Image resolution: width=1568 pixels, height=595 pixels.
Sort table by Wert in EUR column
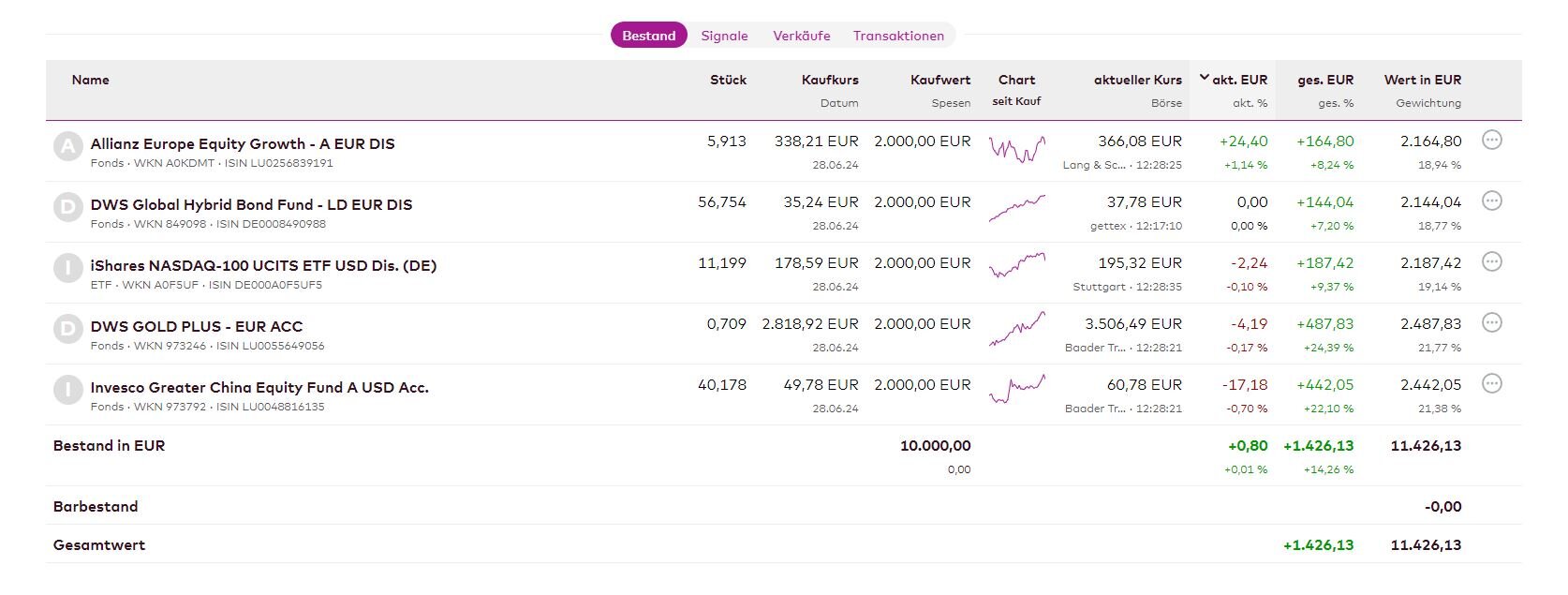coord(1422,80)
